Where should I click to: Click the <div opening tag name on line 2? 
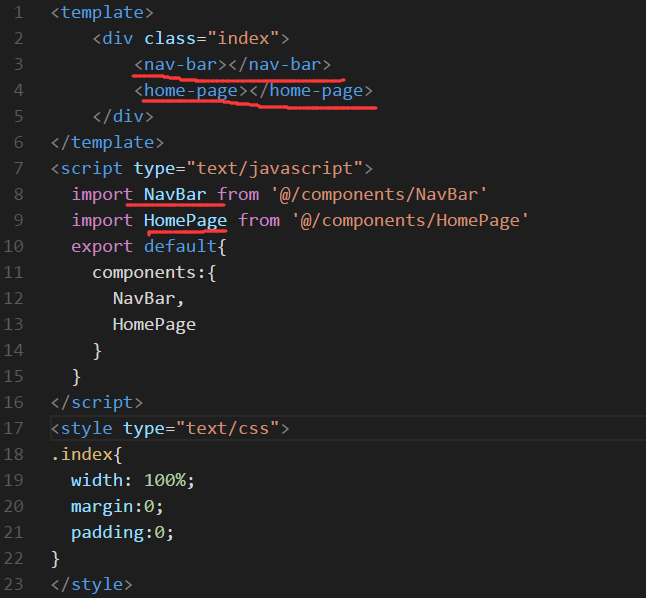[x=113, y=38]
